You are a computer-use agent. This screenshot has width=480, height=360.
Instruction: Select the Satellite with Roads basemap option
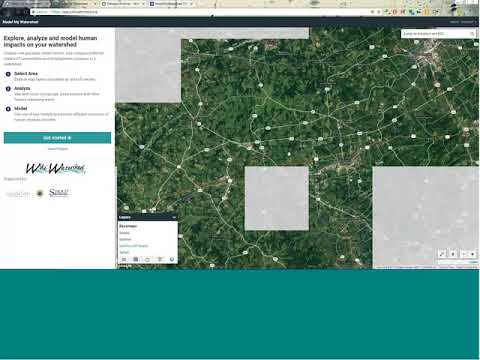point(134,246)
